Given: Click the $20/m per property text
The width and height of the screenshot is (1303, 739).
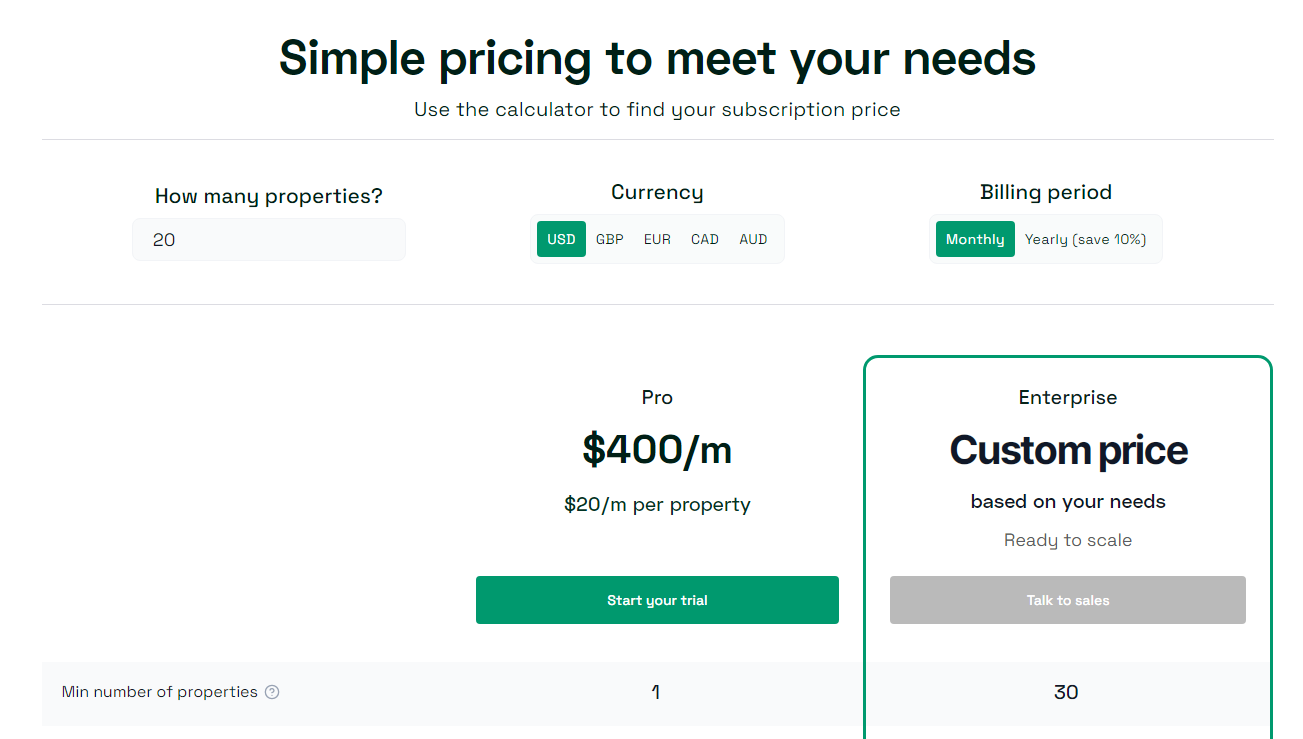Looking at the screenshot, I should tap(657, 505).
